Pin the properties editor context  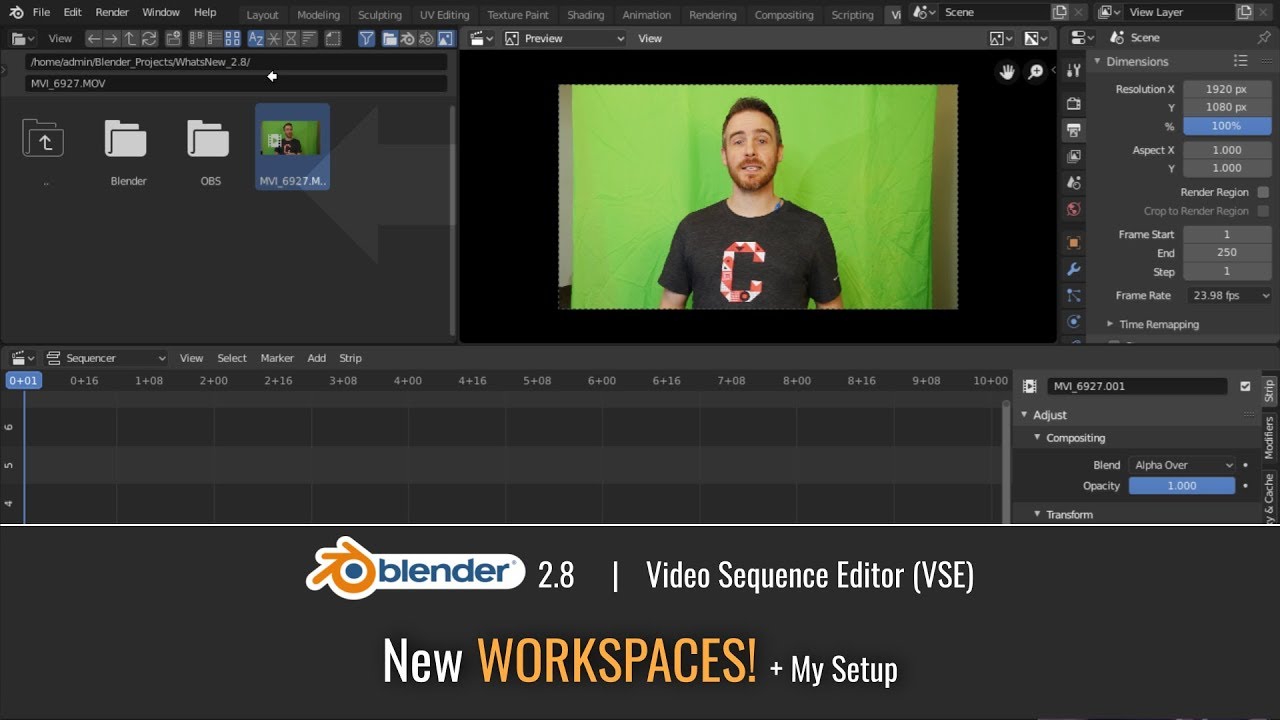pos(1265,37)
